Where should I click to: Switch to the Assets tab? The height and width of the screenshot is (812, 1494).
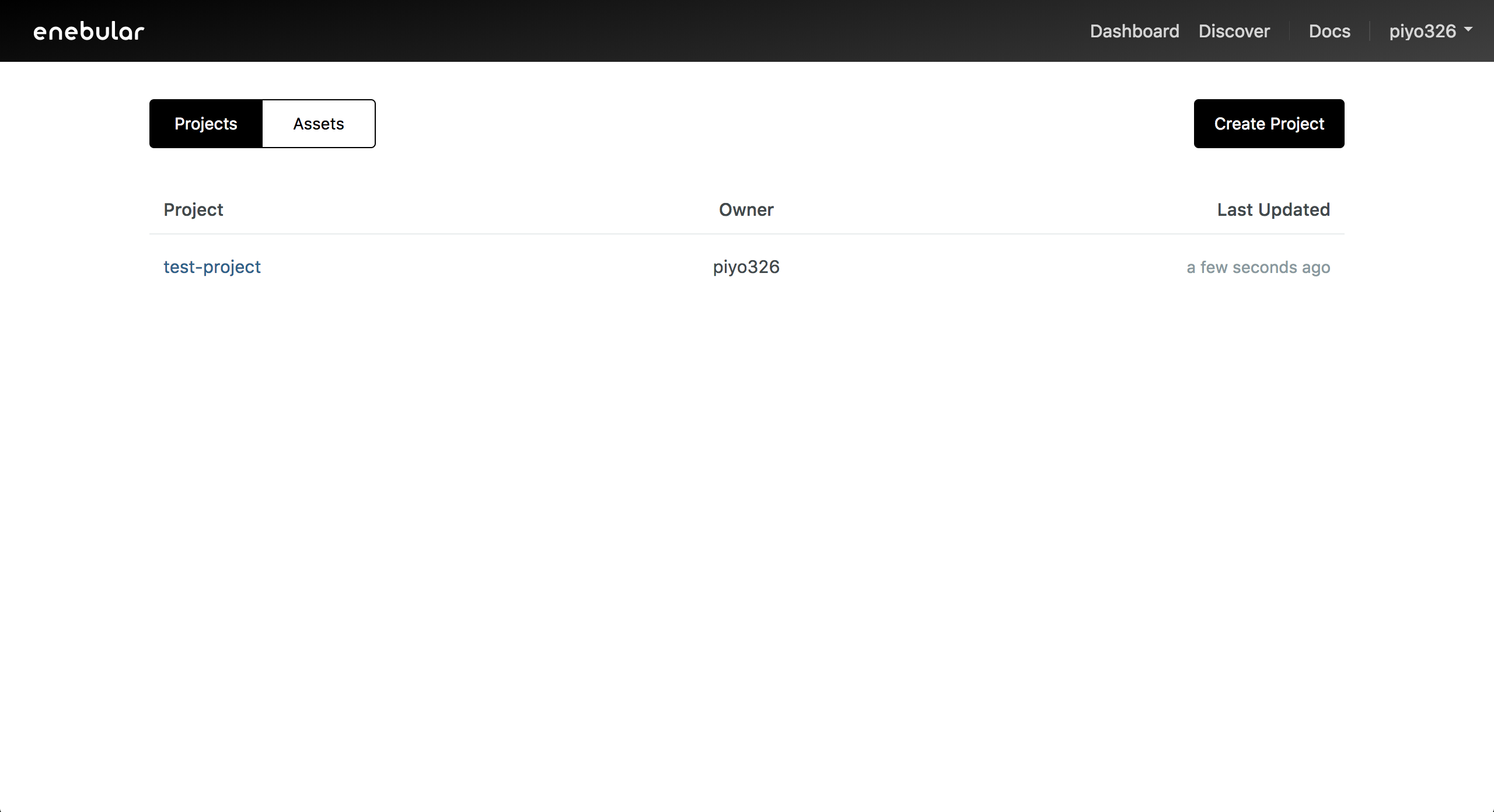click(x=318, y=124)
